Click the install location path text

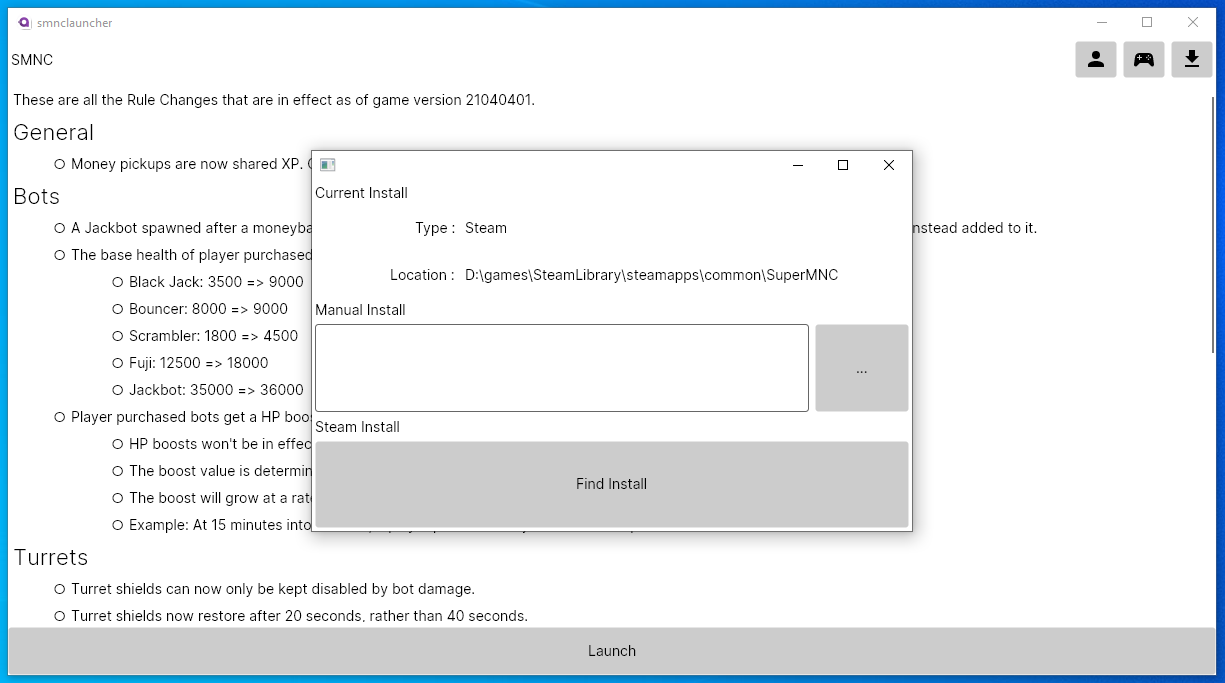coord(652,275)
